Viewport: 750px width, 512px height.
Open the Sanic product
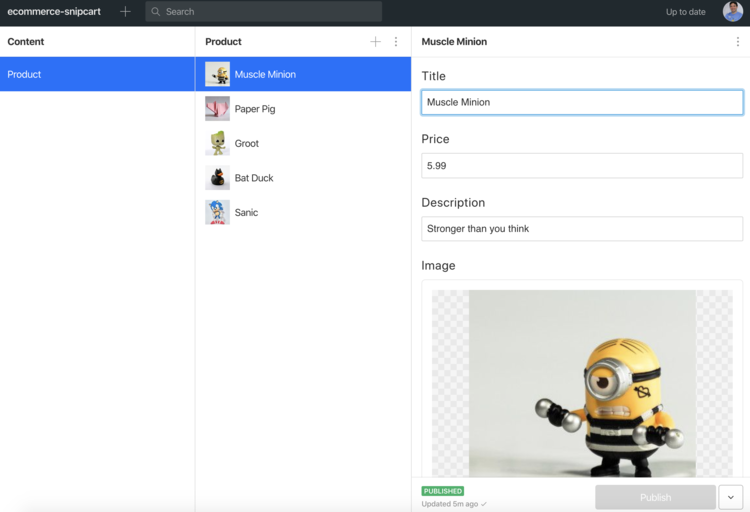pyautogui.click(x=303, y=212)
